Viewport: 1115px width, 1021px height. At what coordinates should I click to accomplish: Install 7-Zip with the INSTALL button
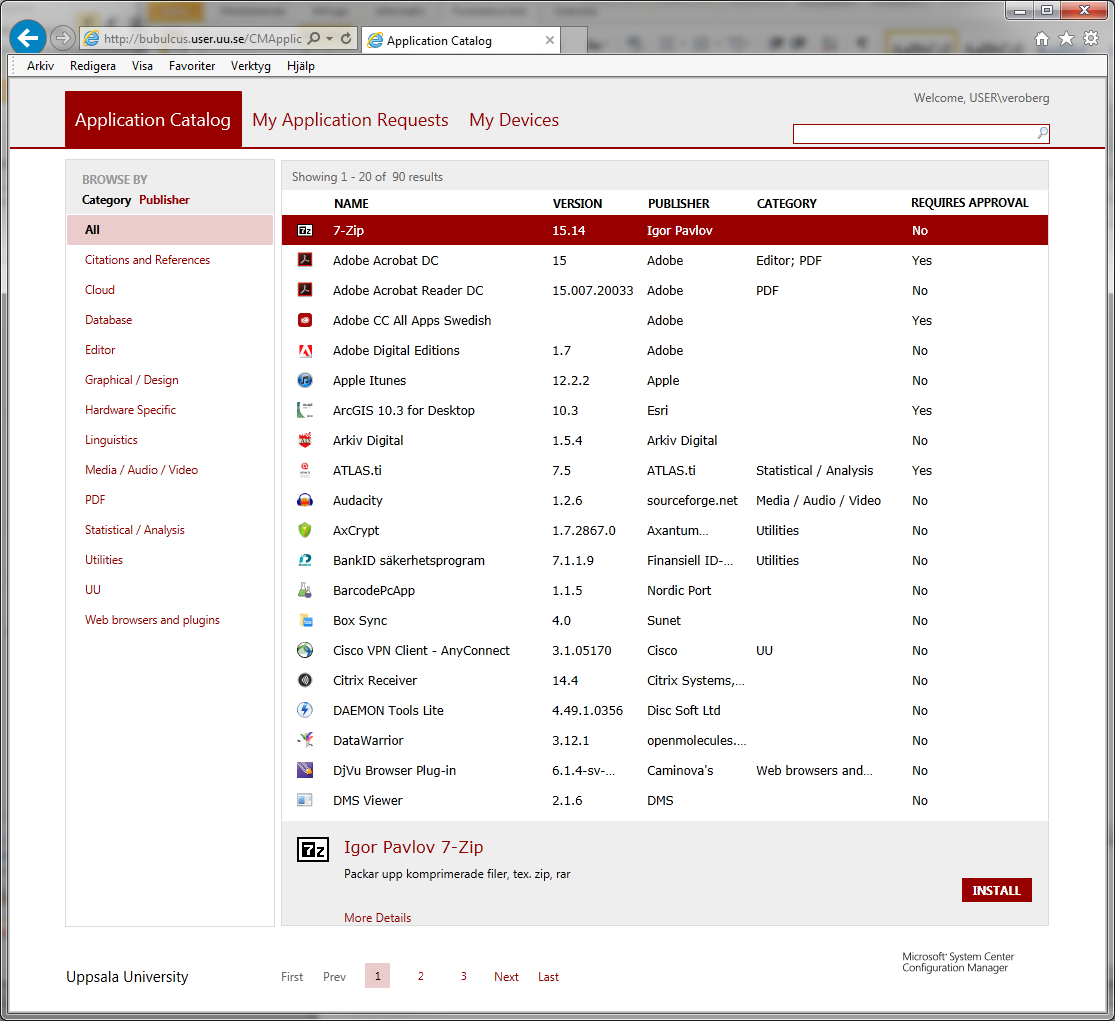click(996, 890)
